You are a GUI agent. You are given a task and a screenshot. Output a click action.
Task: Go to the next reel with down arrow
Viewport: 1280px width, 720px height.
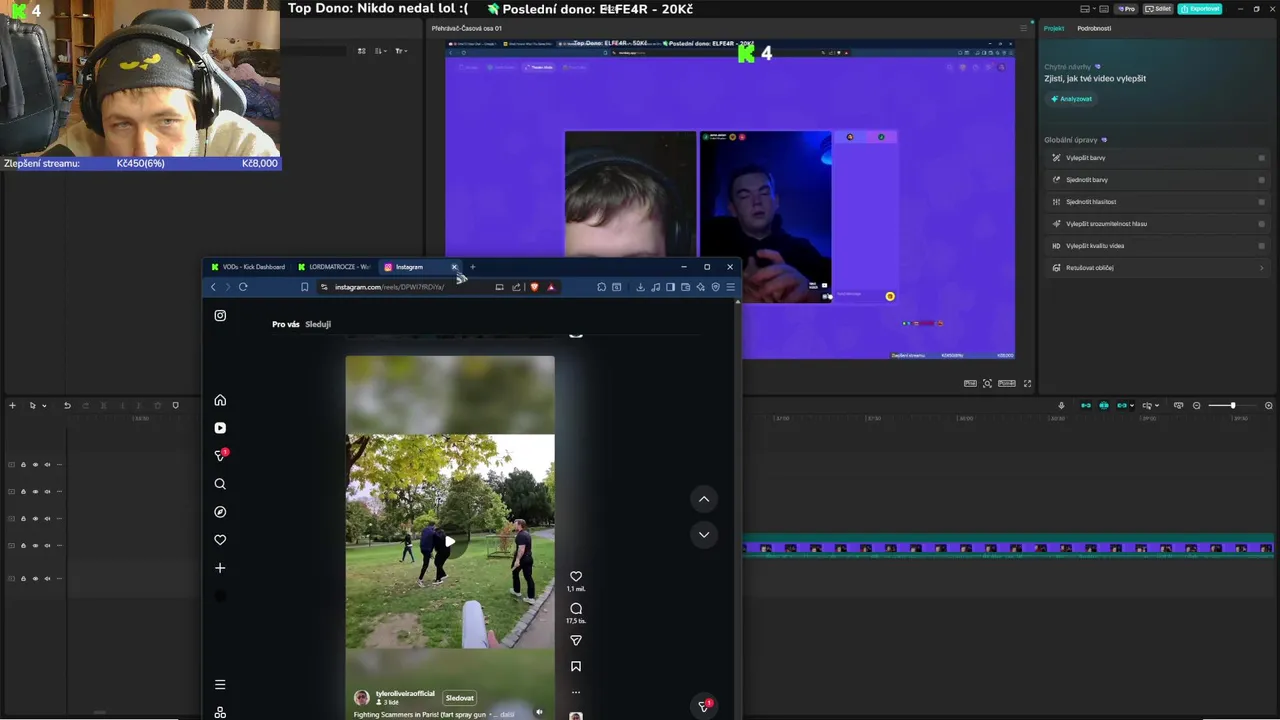[704, 535]
